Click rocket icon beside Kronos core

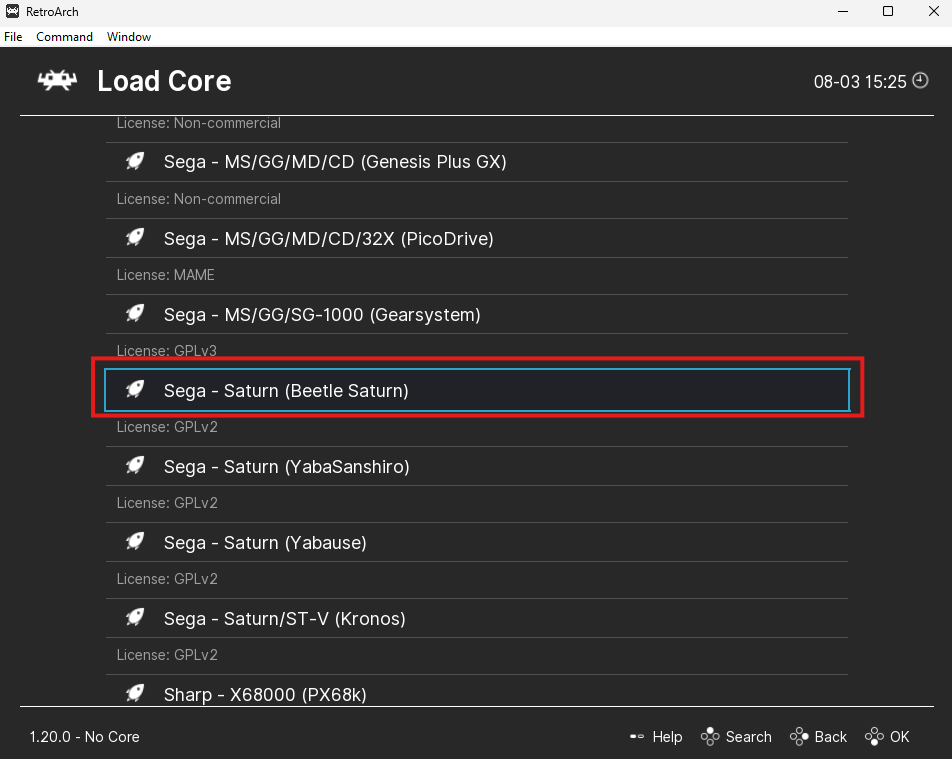click(x=135, y=618)
